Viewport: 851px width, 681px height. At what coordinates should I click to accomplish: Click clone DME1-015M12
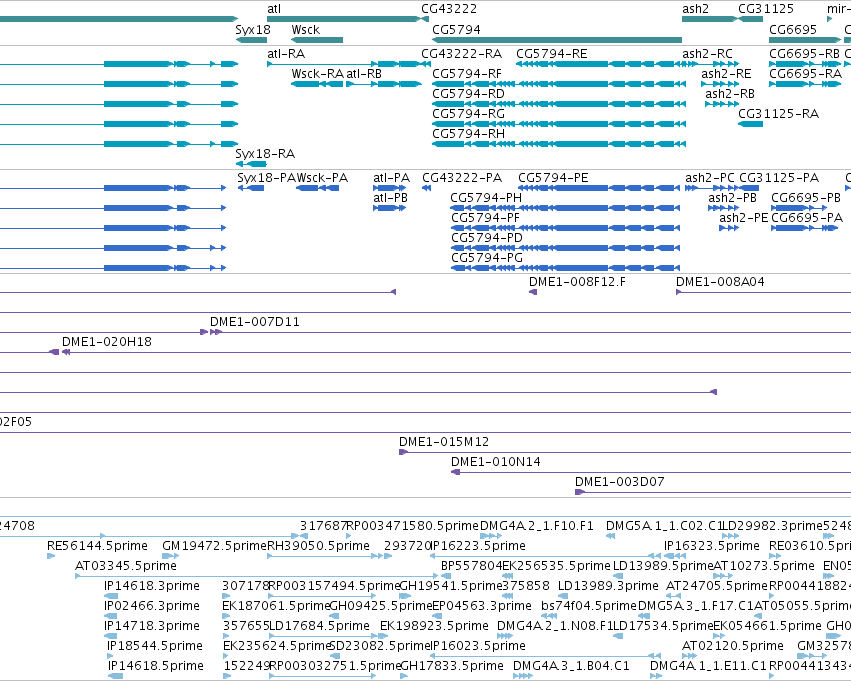[x=444, y=442]
